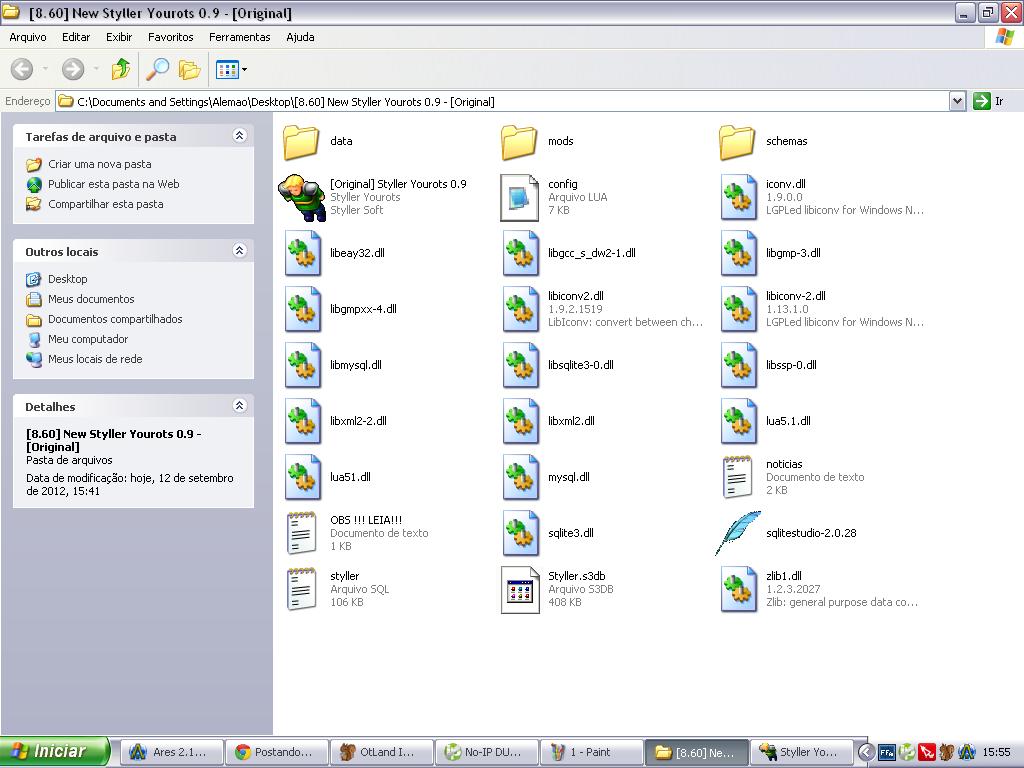Image resolution: width=1024 pixels, height=768 pixels.
Task: Open the Arquivo menu
Action: tap(28, 37)
